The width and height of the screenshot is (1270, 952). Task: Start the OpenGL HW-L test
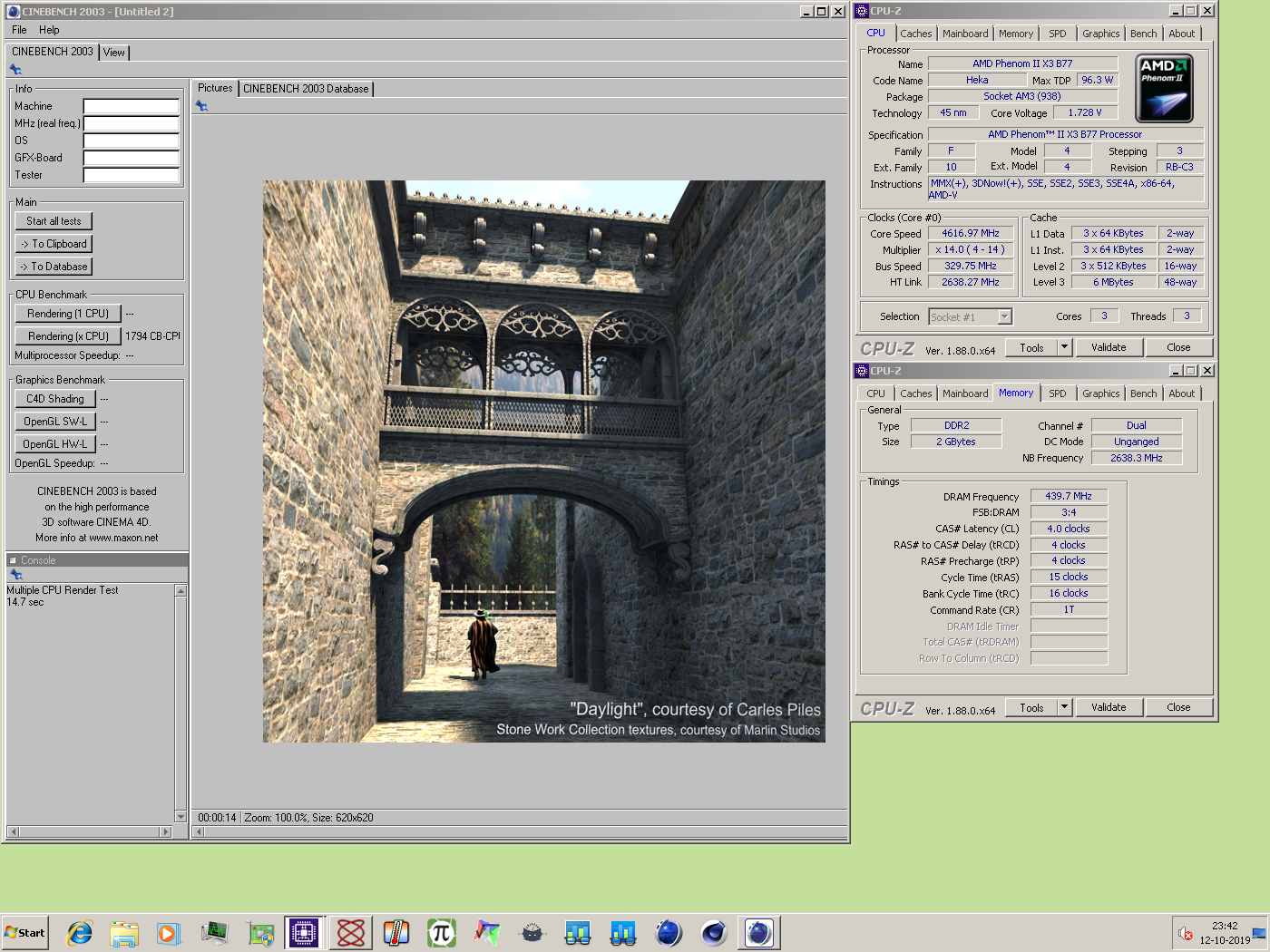(55, 444)
